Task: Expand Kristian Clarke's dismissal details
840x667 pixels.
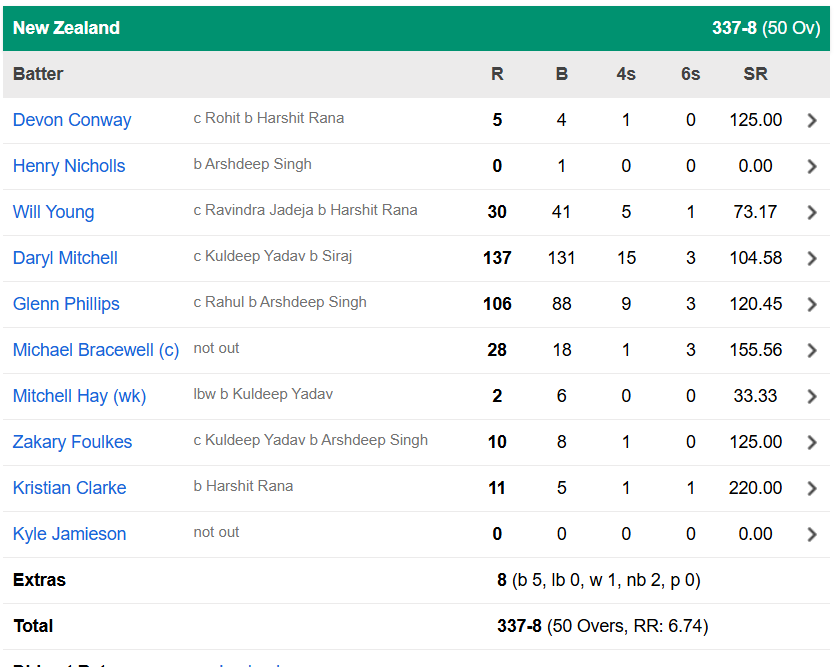Action: point(812,488)
